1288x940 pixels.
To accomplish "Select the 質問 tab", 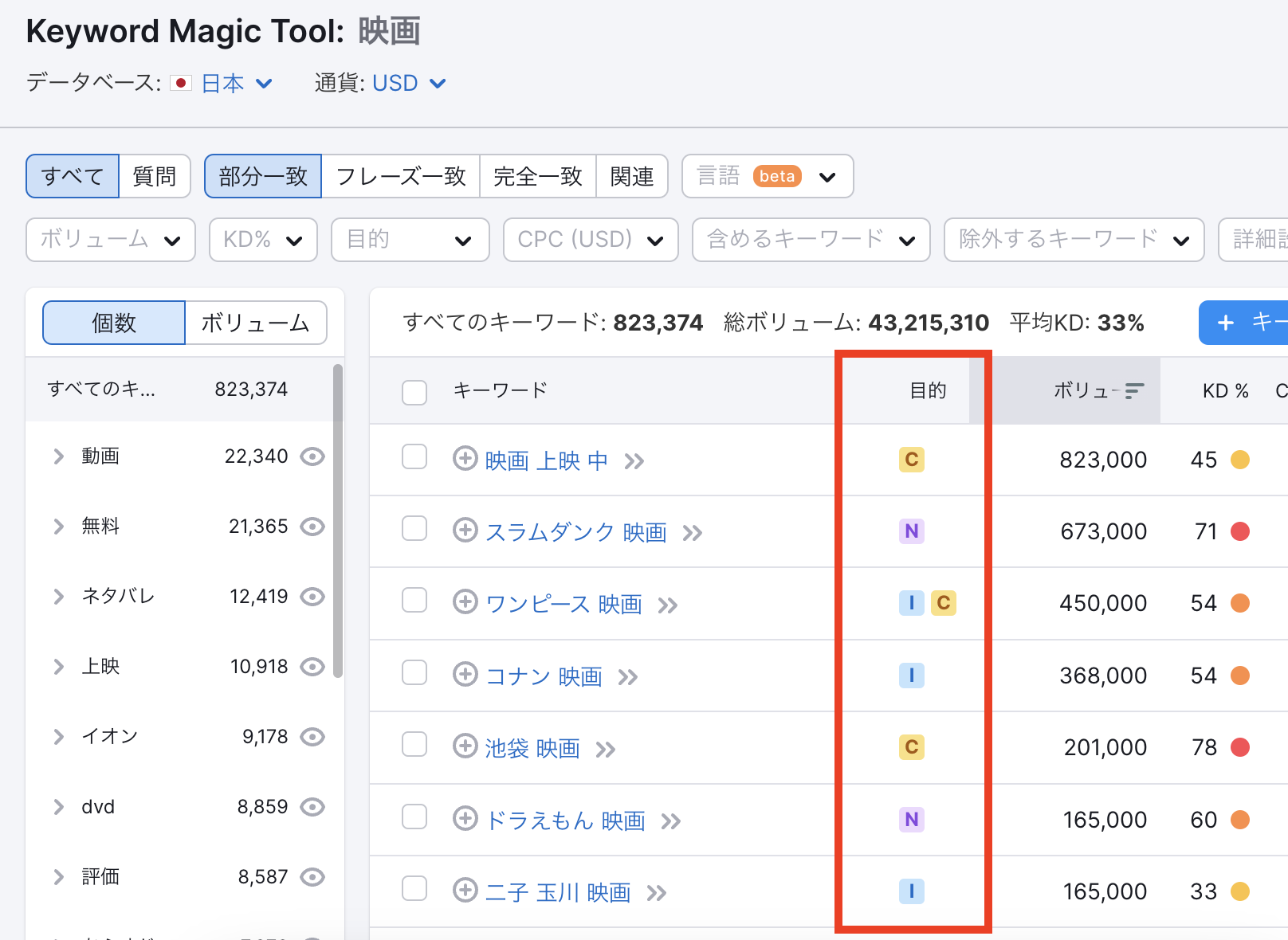I will click(x=155, y=176).
